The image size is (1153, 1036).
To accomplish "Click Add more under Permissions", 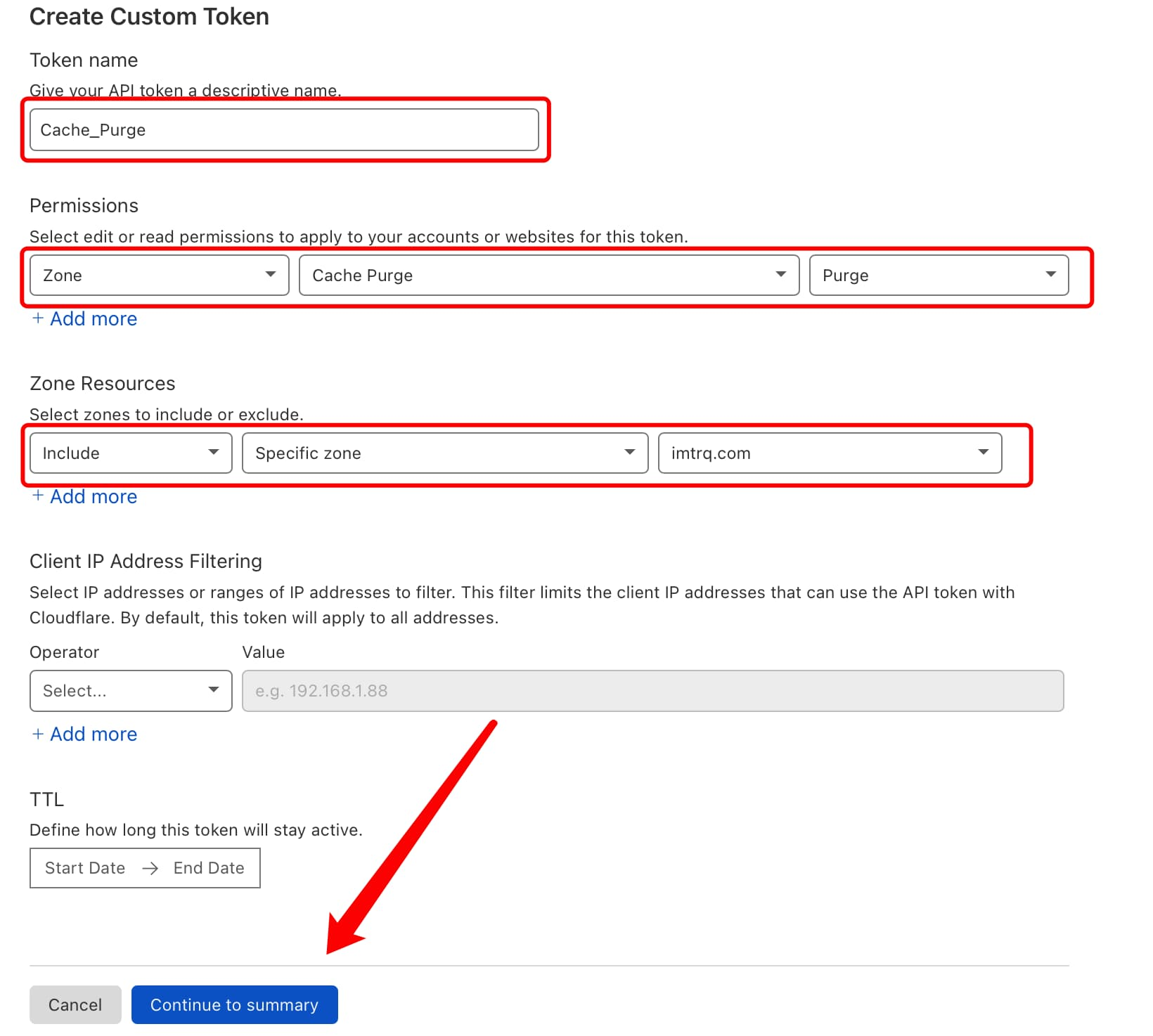I will [94, 319].
